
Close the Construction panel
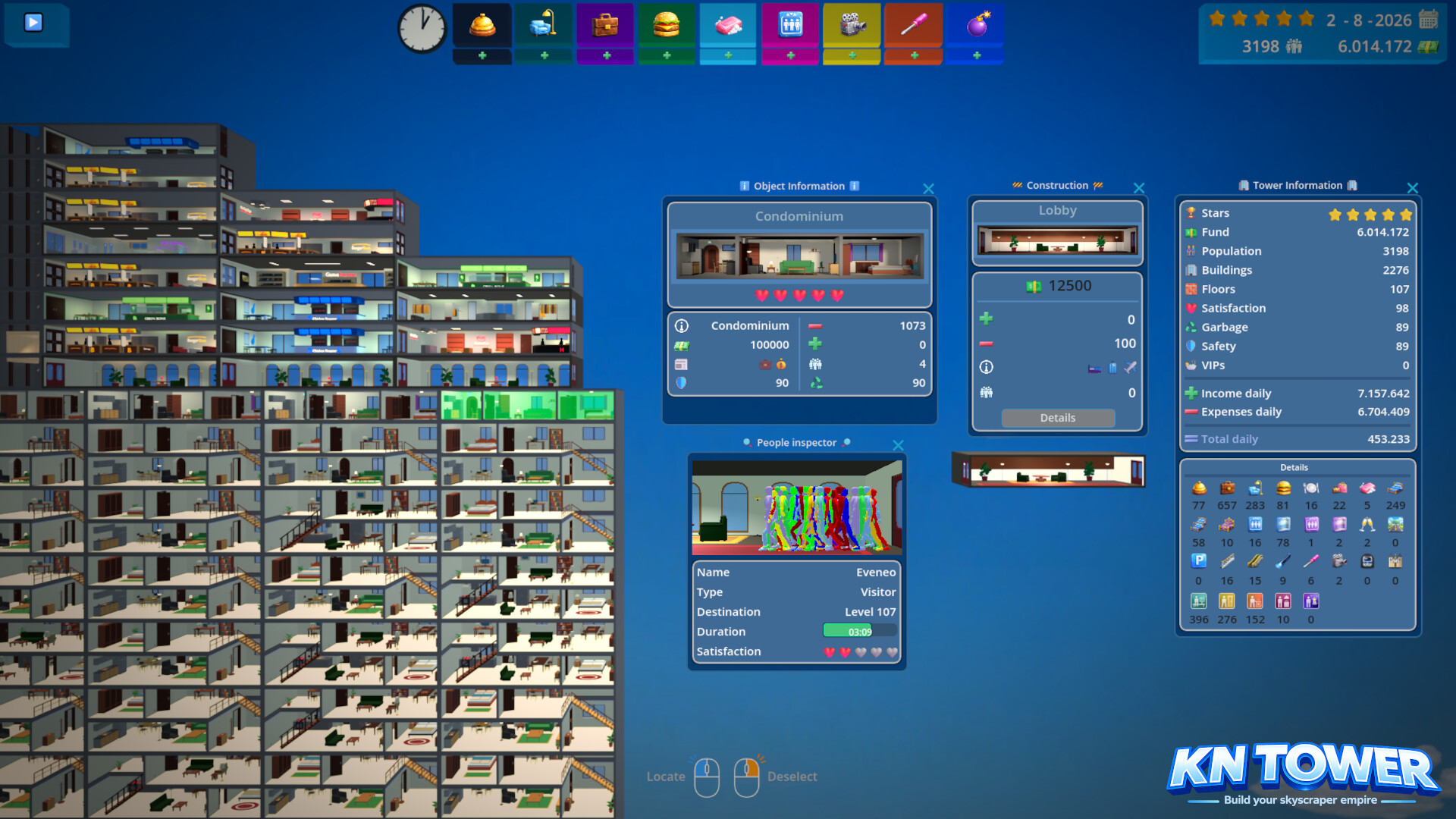1138,188
